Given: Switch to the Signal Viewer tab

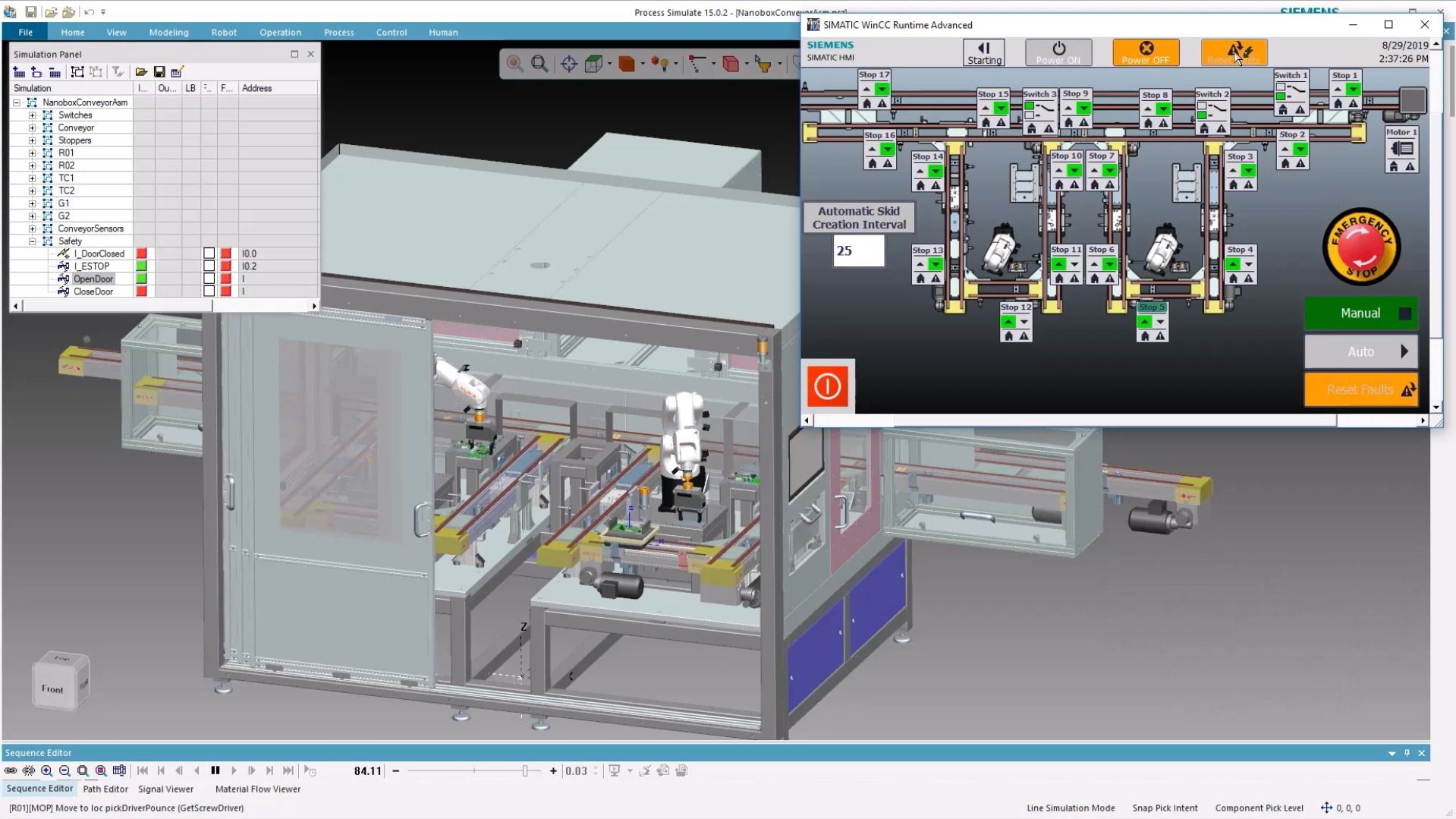Looking at the screenshot, I should pos(165,789).
